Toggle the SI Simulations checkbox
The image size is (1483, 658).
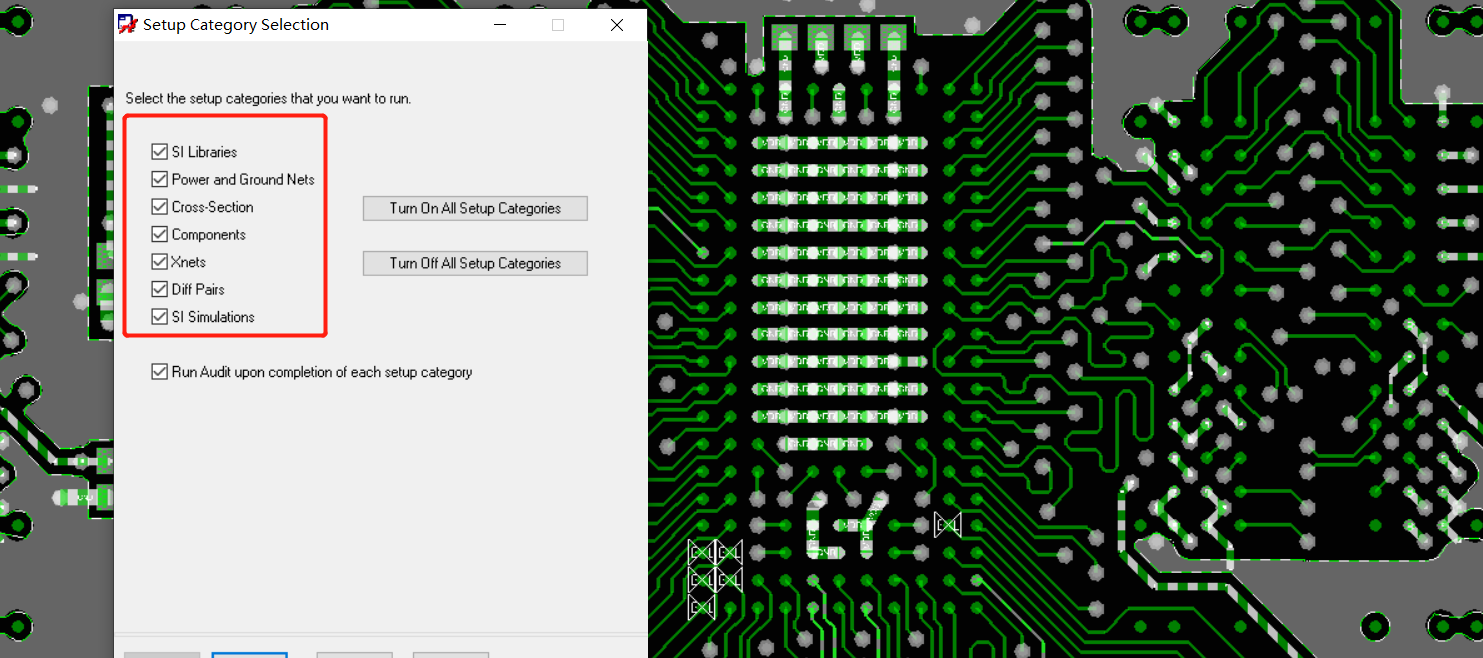coord(159,317)
